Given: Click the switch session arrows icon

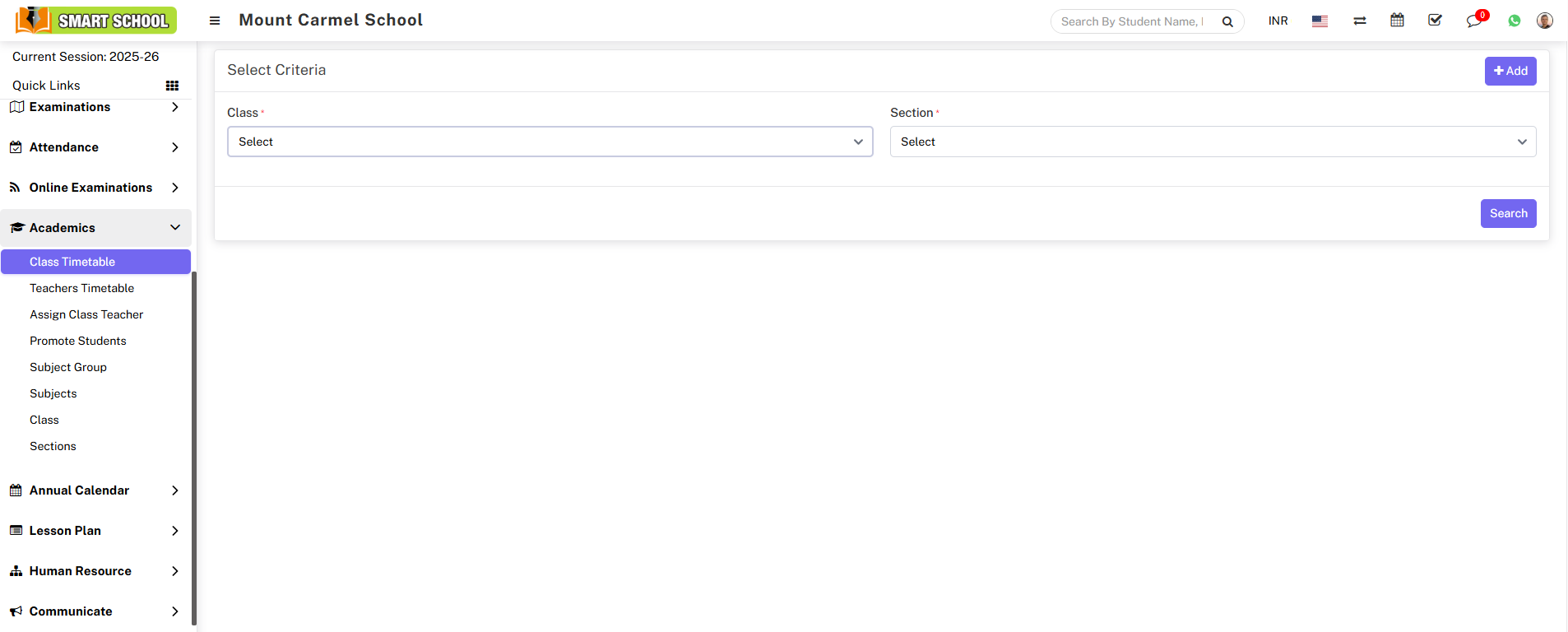Looking at the screenshot, I should click(1359, 21).
